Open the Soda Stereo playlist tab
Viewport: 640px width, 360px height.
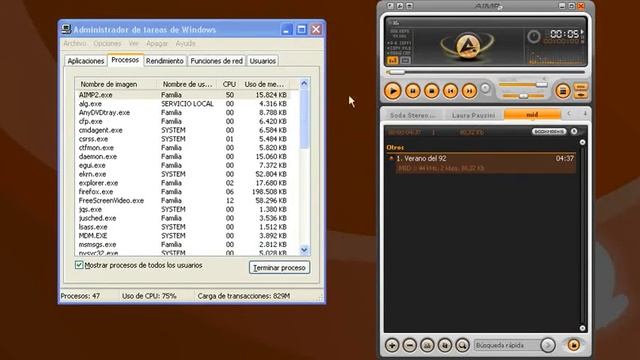pyautogui.click(x=413, y=115)
